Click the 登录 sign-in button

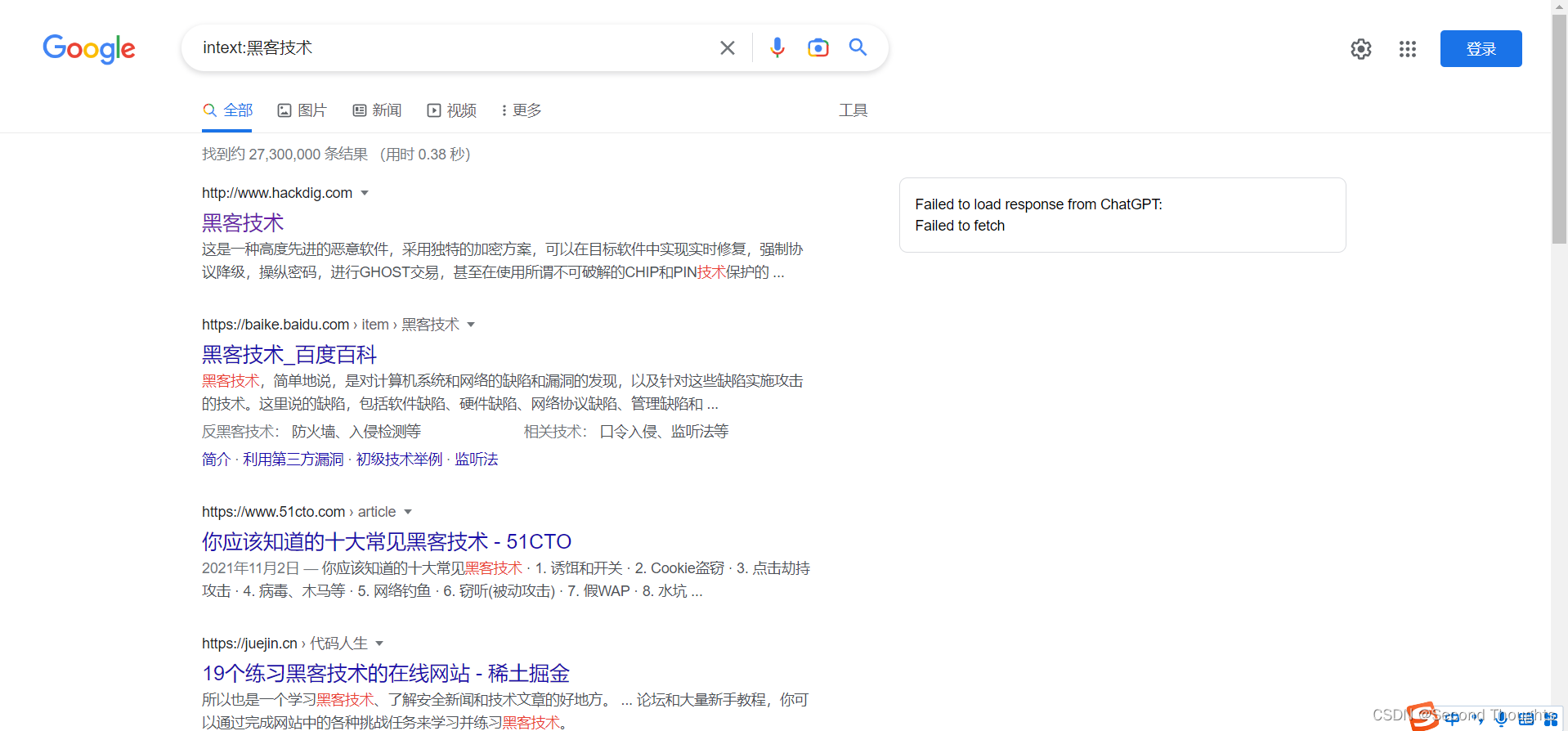click(x=1481, y=48)
